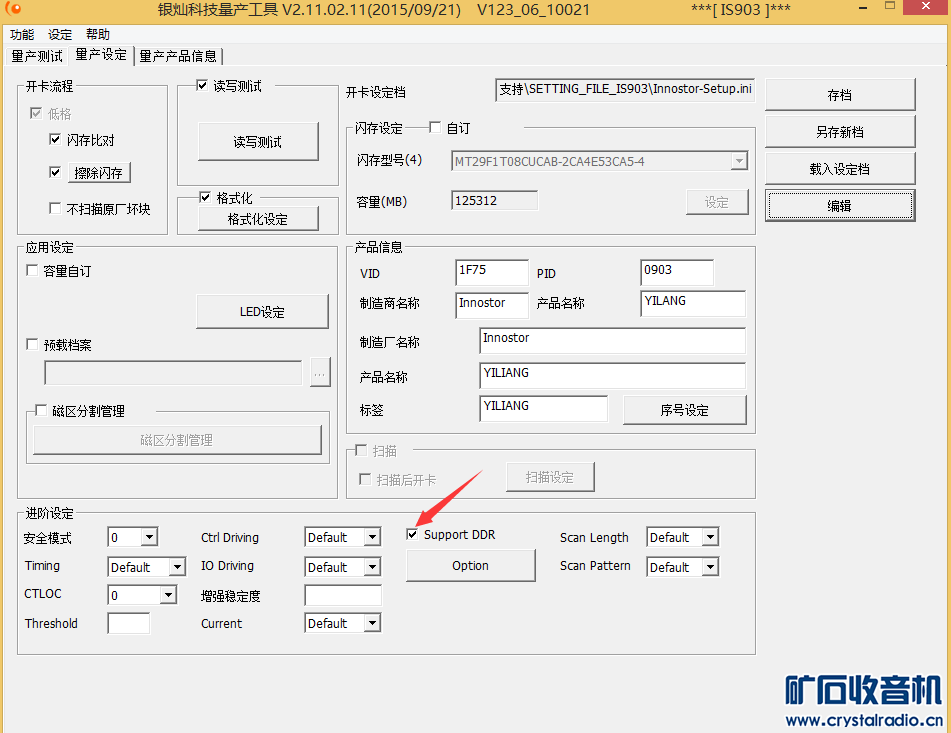Expand the CTLOC dropdown
951x733 pixels.
(x=169, y=595)
